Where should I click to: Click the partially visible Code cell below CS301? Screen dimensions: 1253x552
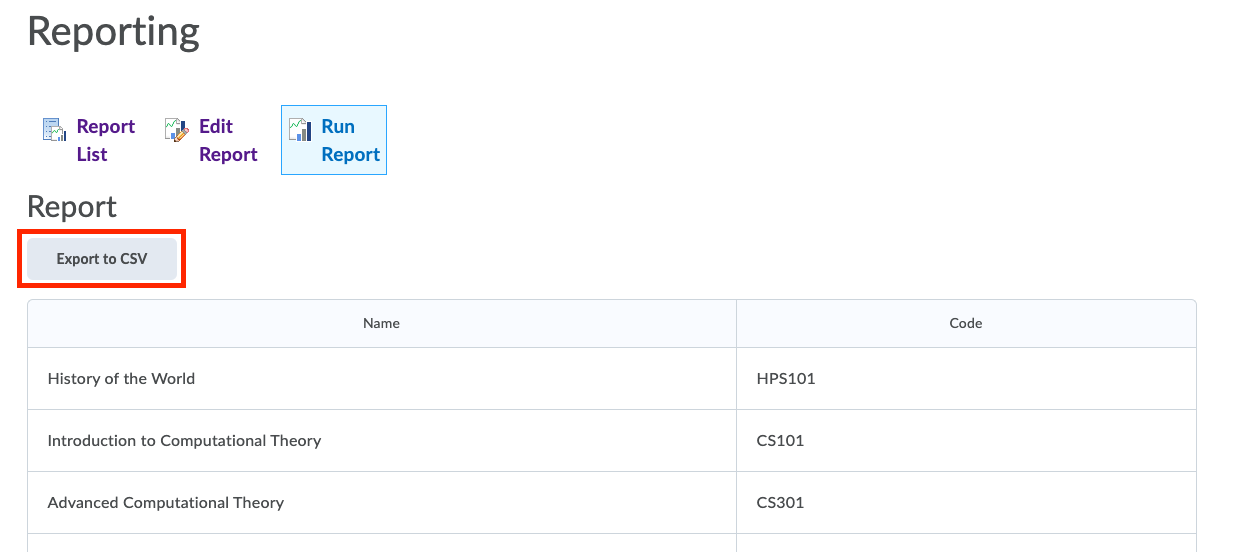[965, 543]
